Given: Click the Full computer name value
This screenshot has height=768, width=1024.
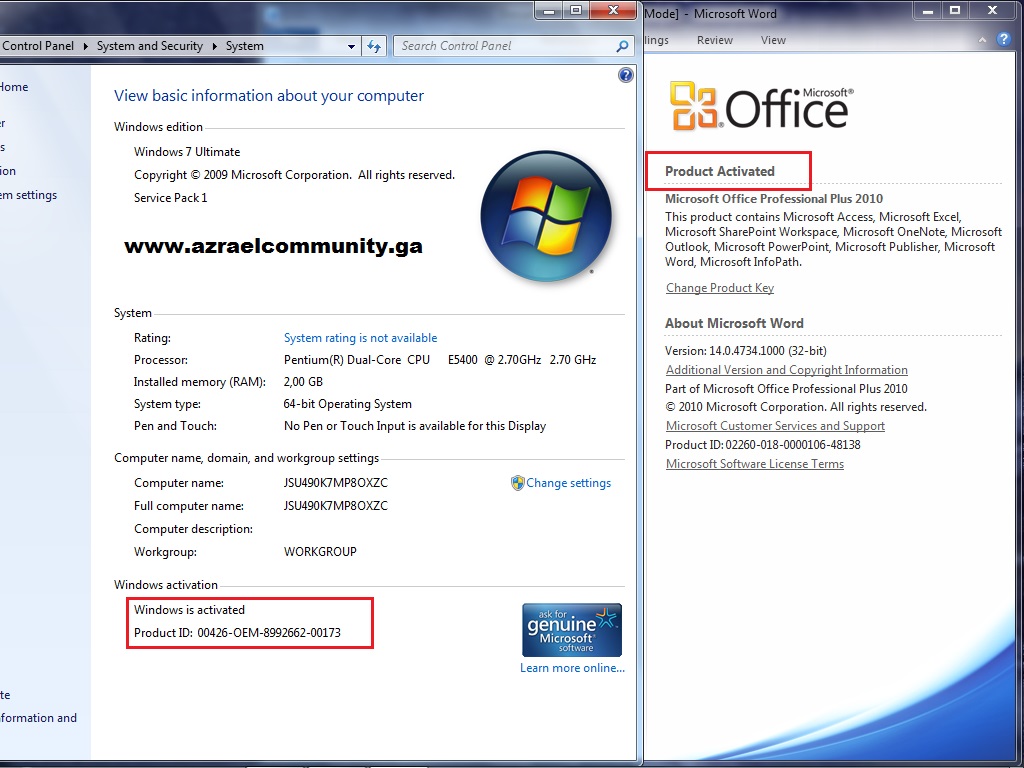Looking at the screenshot, I should pyautogui.click(x=336, y=505).
